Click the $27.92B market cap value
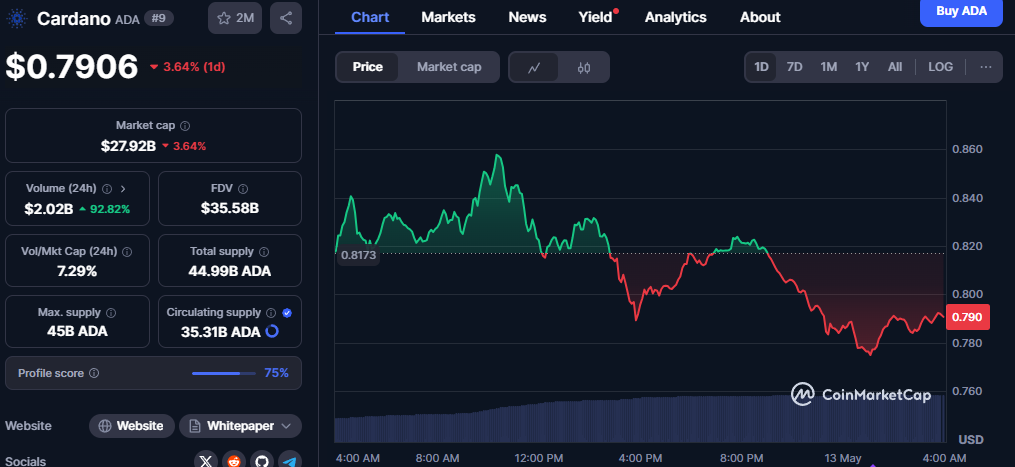Screen dimensions: 1015x467 pyautogui.click(x=128, y=146)
